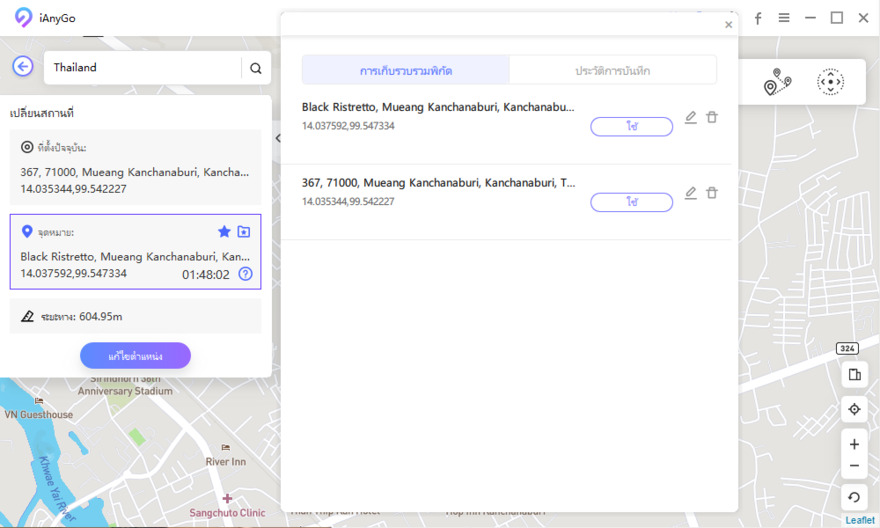Click the 01:48:02 cooldown timer
Viewport: 880px width, 528px height.
pyautogui.click(x=205, y=274)
